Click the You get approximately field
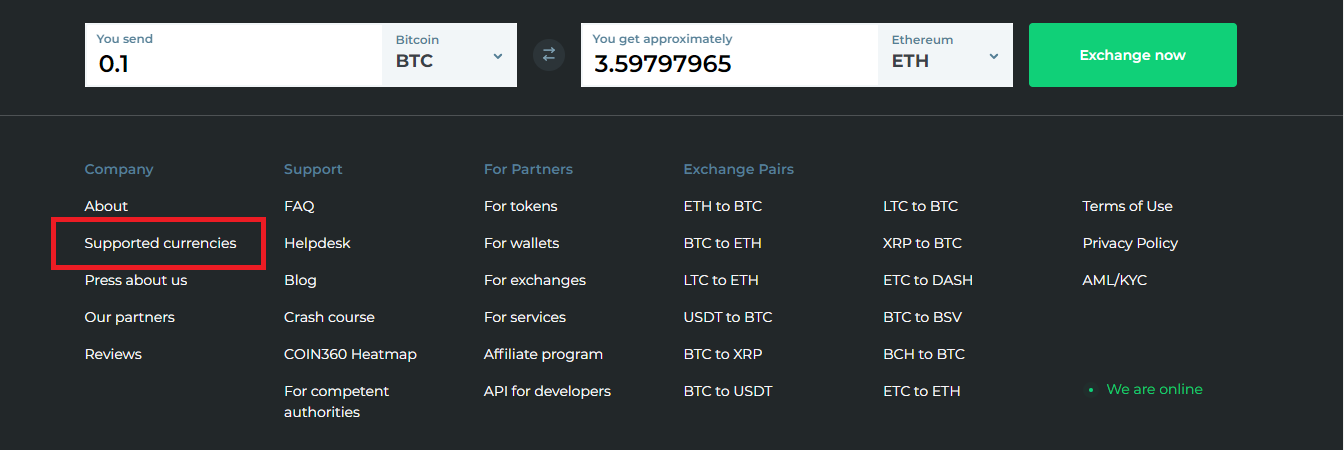This screenshot has width=1344, height=450. [x=728, y=63]
